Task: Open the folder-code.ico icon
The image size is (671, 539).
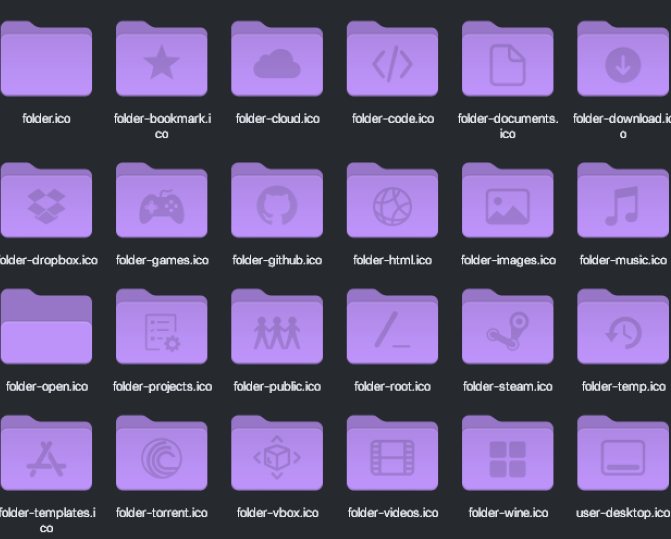Action: (x=392, y=64)
